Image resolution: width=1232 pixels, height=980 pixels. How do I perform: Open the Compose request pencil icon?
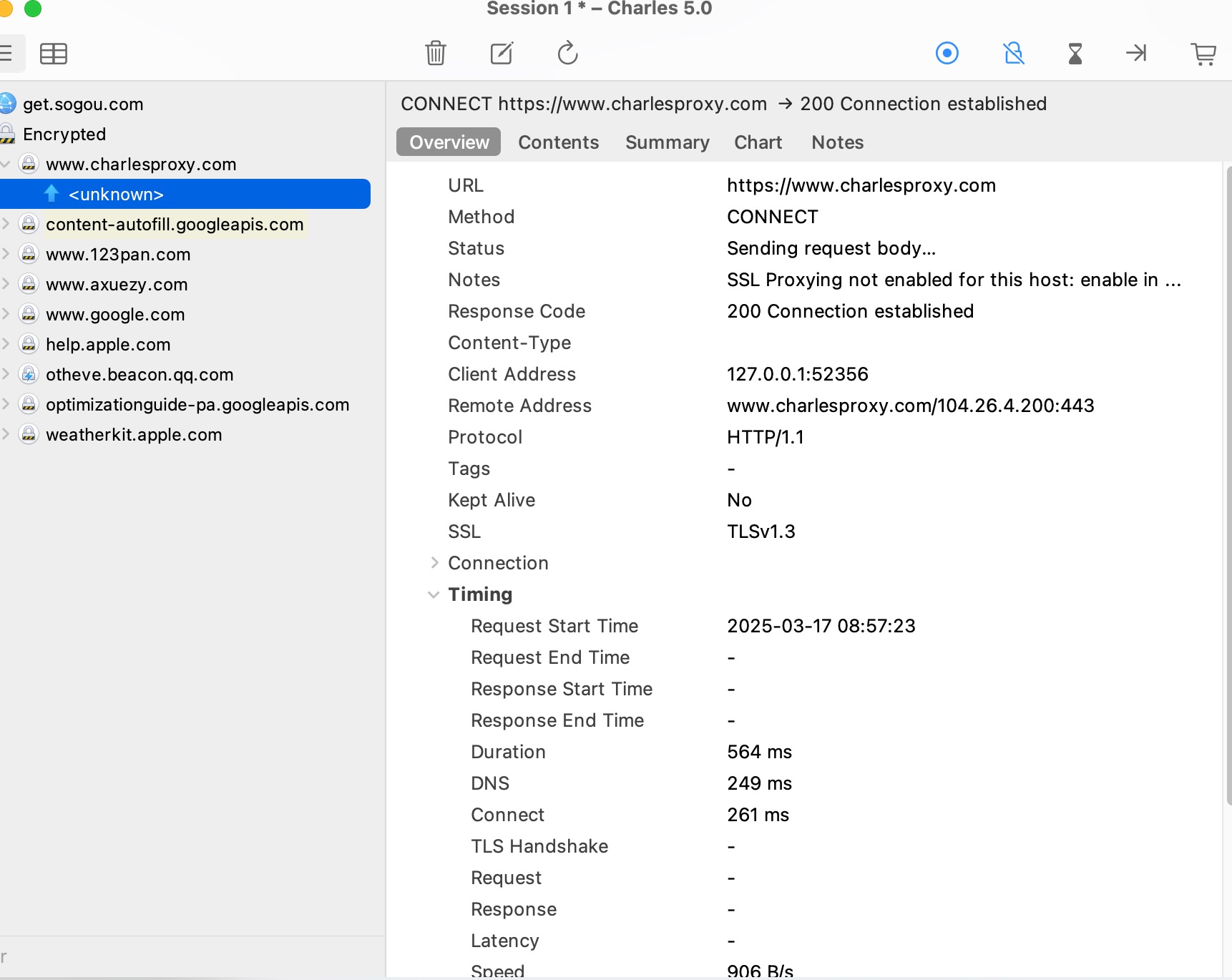502,53
